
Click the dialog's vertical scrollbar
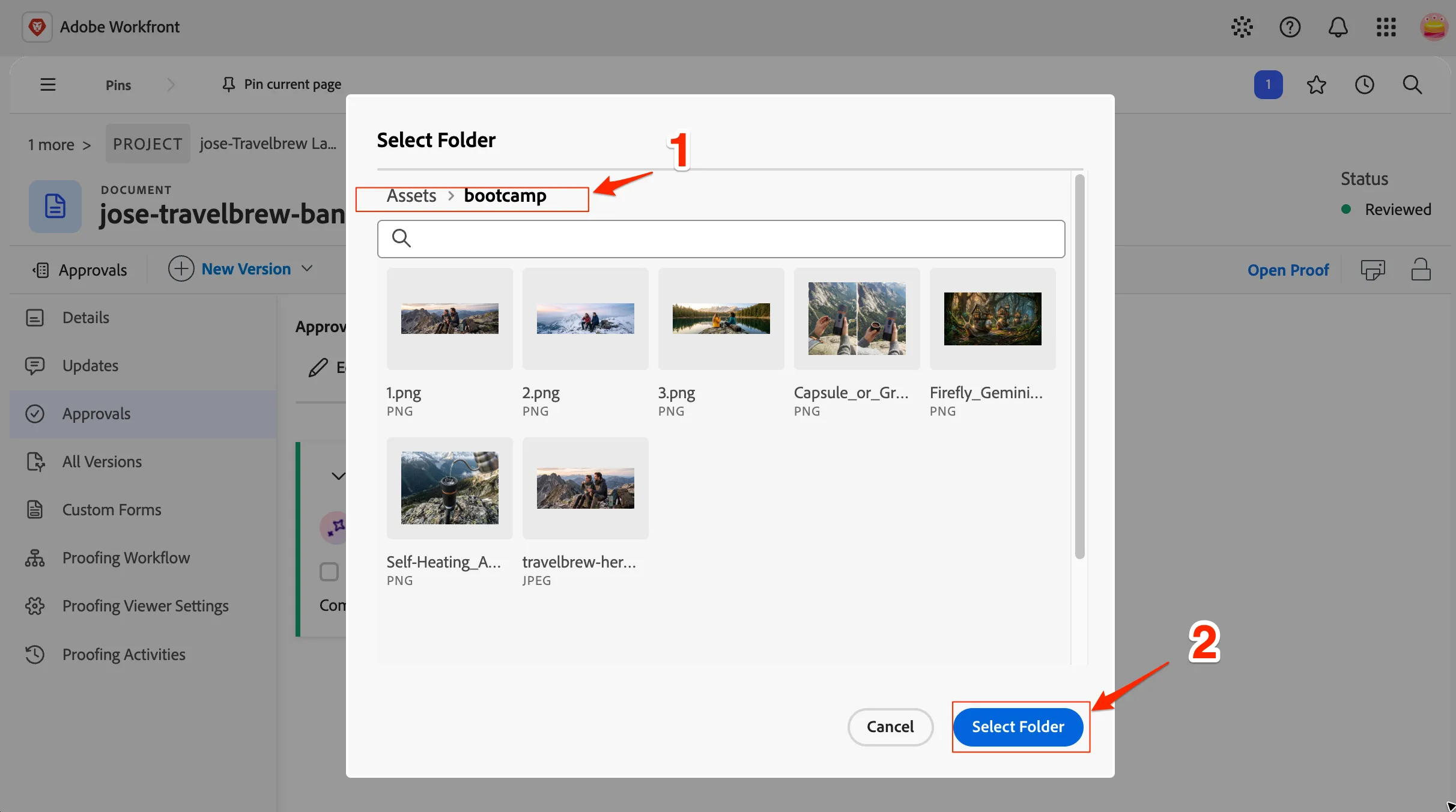(x=1079, y=366)
